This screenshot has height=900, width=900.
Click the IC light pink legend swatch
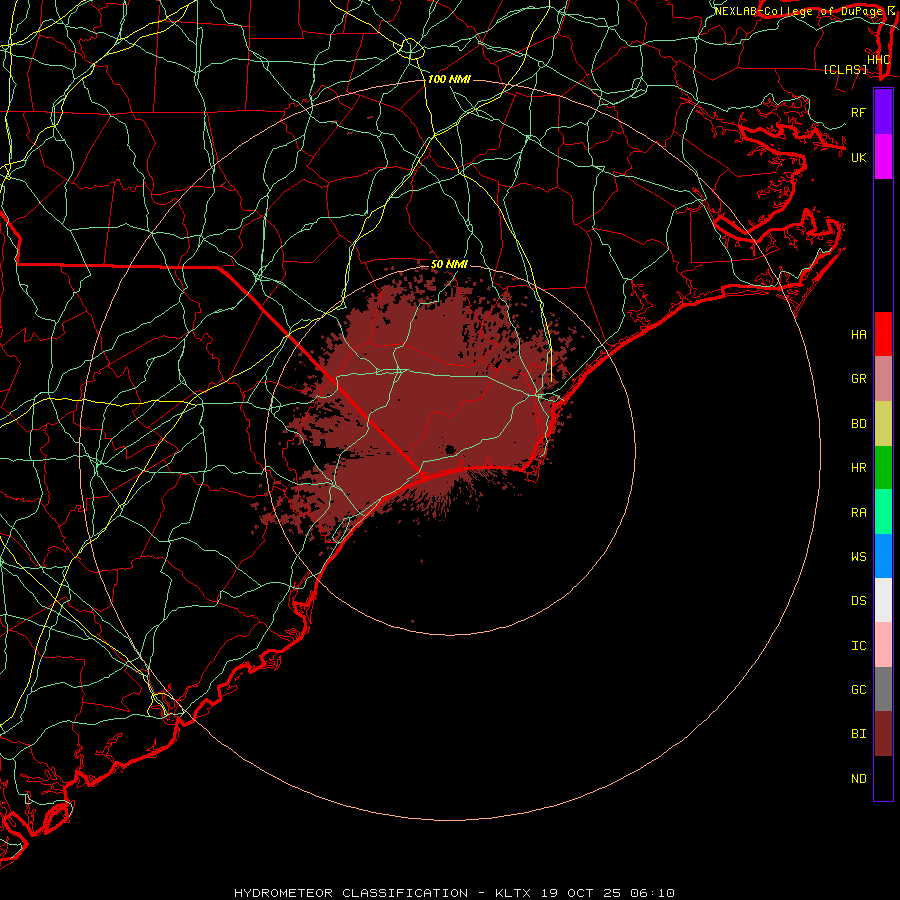click(883, 645)
